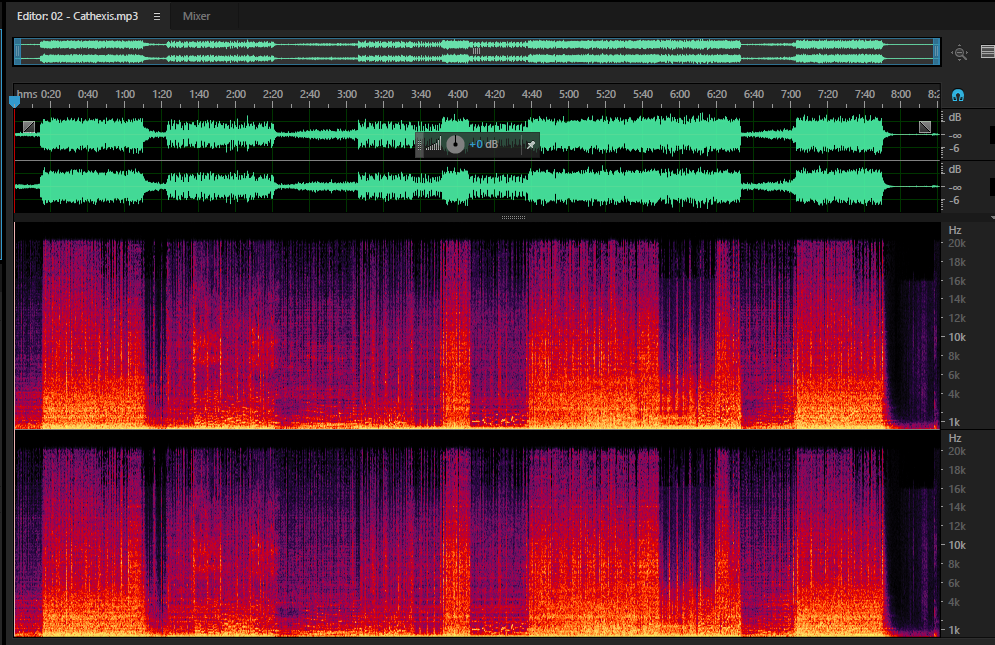This screenshot has height=645, width=995.
Task: Click the 7:00 mark on the time ruler
Action: tap(791, 94)
